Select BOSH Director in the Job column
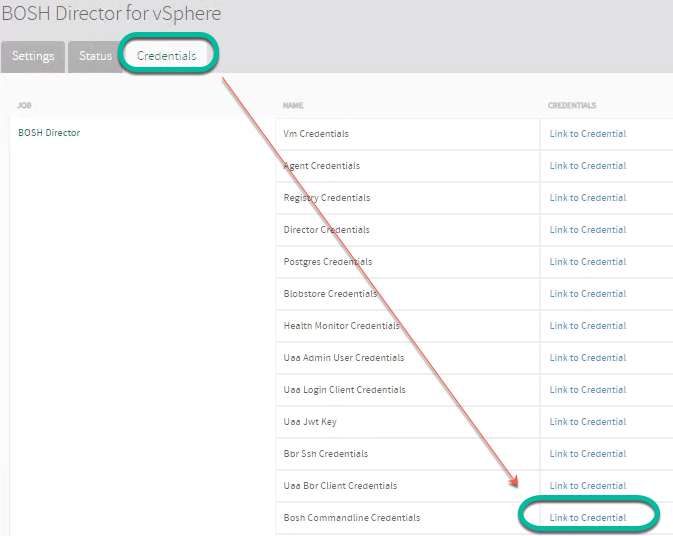Screen dimensions: 673x536 [x=49, y=133]
